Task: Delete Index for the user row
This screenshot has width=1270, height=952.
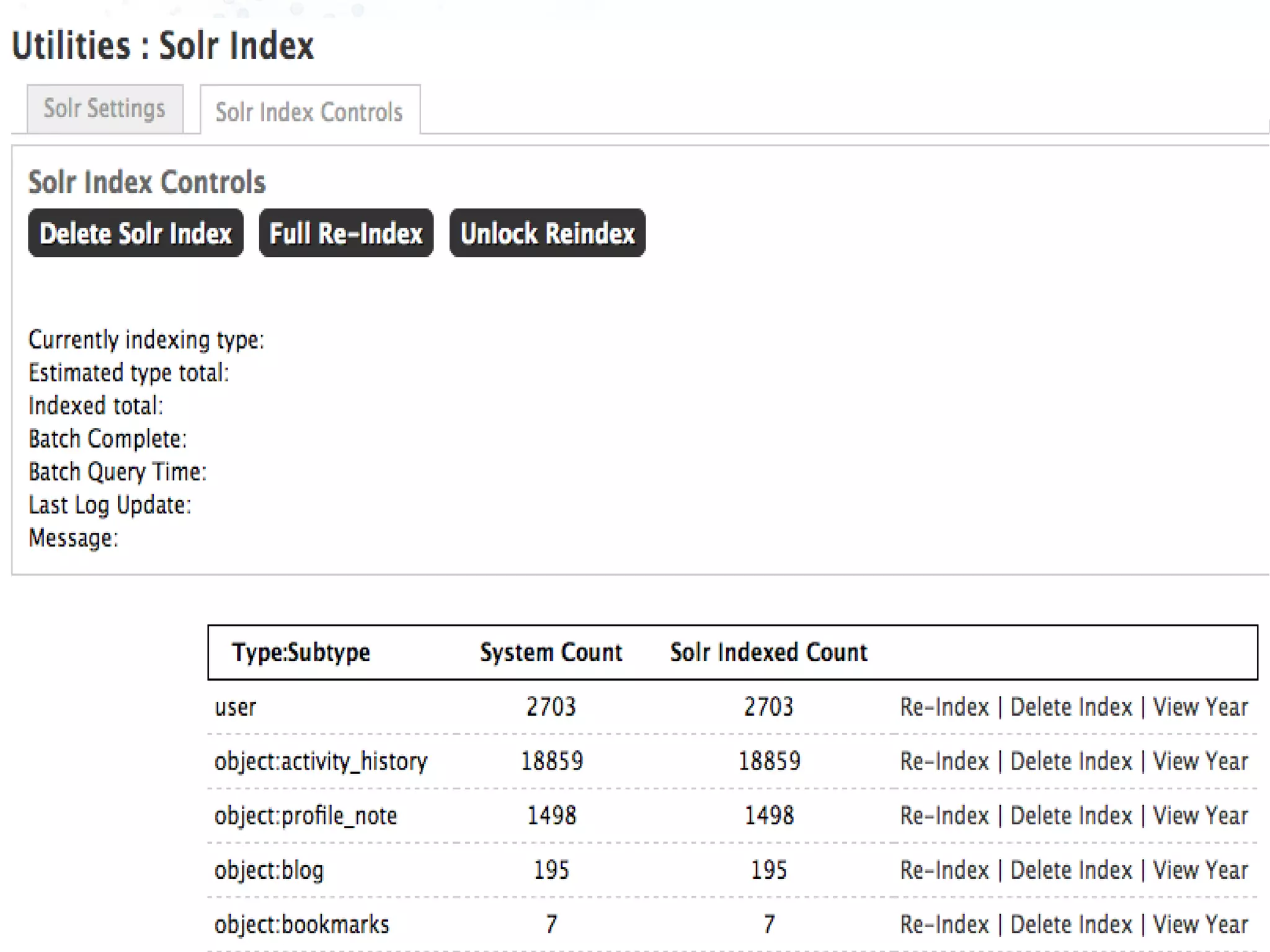Action: [1071, 707]
